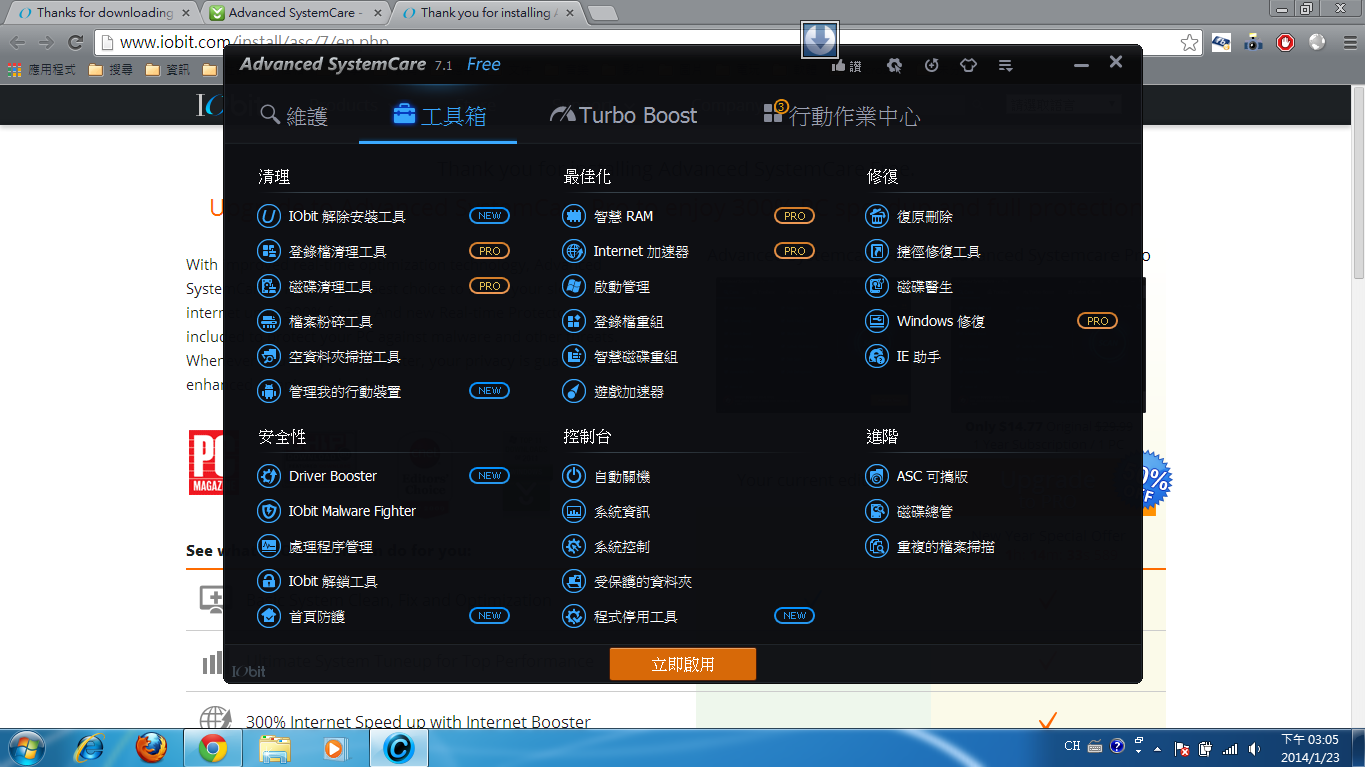Reload the browser page
Image resolution: width=1365 pixels, height=767 pixels.
point(75,42)
